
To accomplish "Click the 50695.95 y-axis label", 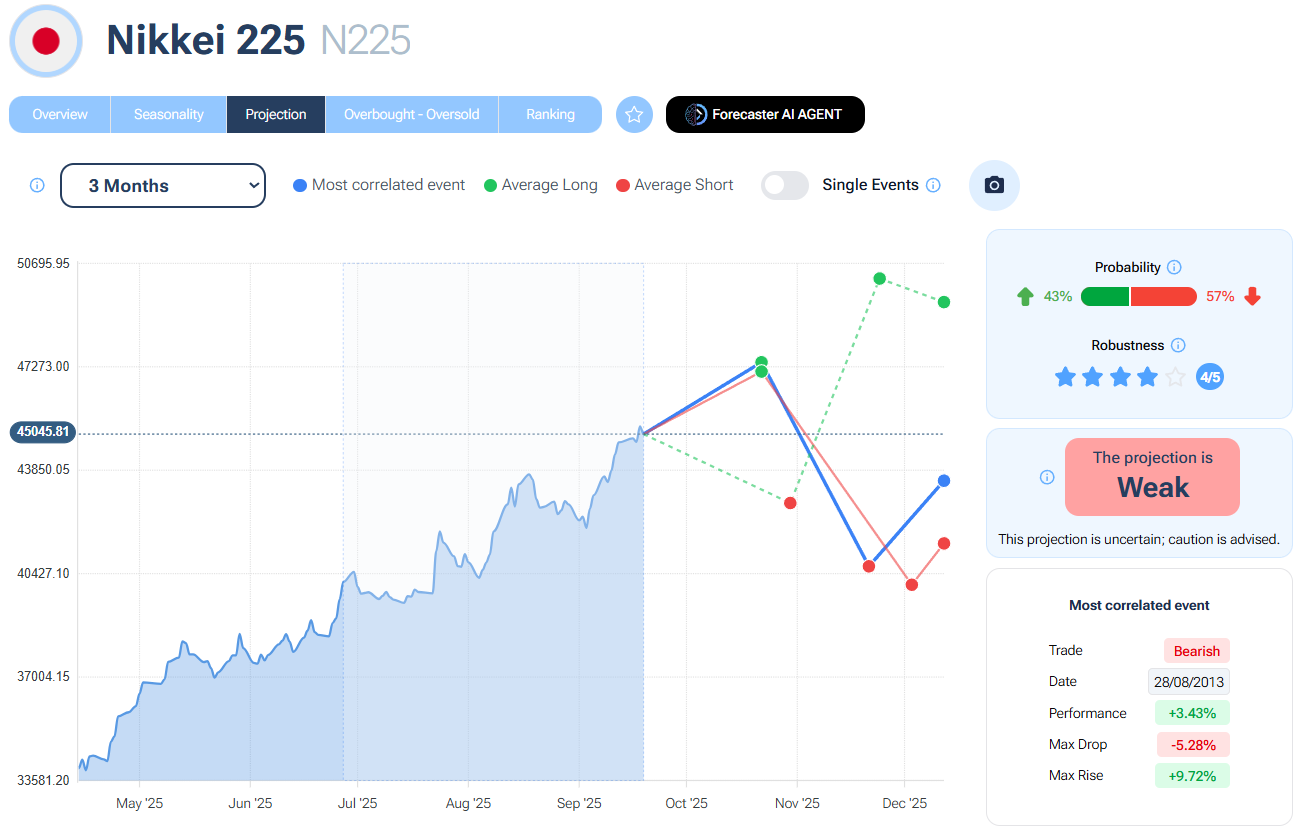I will (x=43, y=263).
